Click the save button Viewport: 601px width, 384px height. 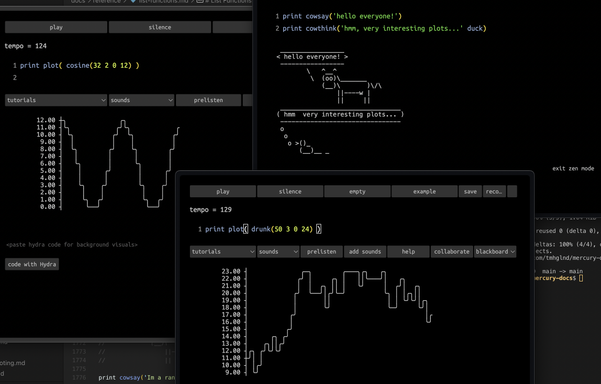click(x=470, y=191)
